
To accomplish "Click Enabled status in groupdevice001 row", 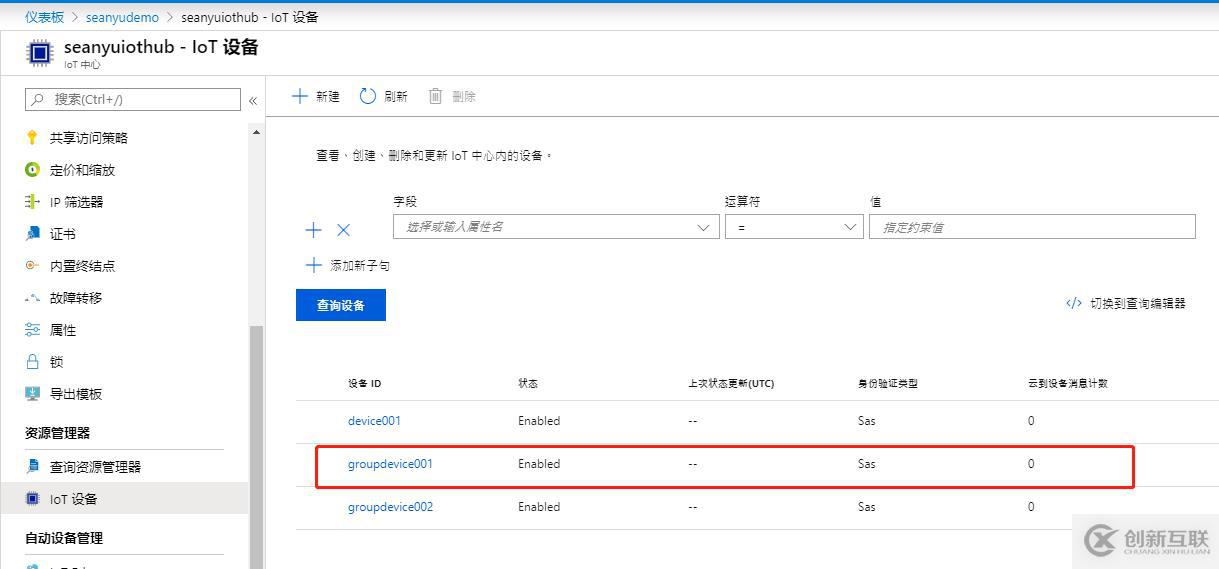I will [539, 464].
